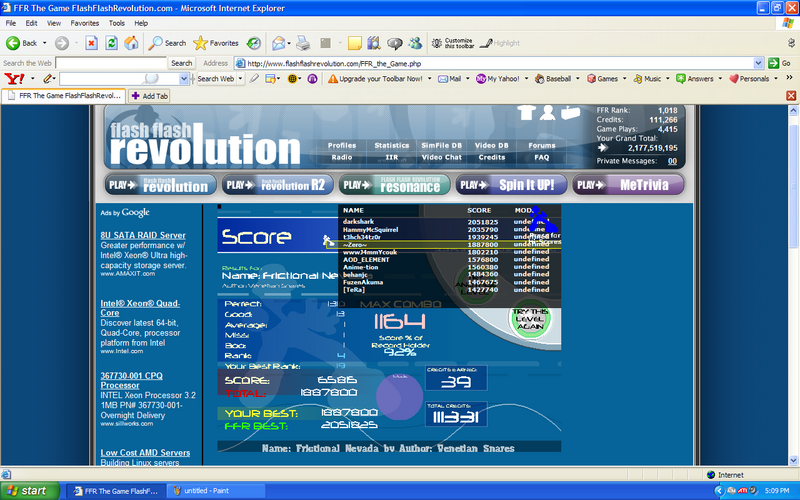Click the IE Home toolbar icon
Image resolution: width=800 pixels, height=500 pixels.
(x=131, y=43)
